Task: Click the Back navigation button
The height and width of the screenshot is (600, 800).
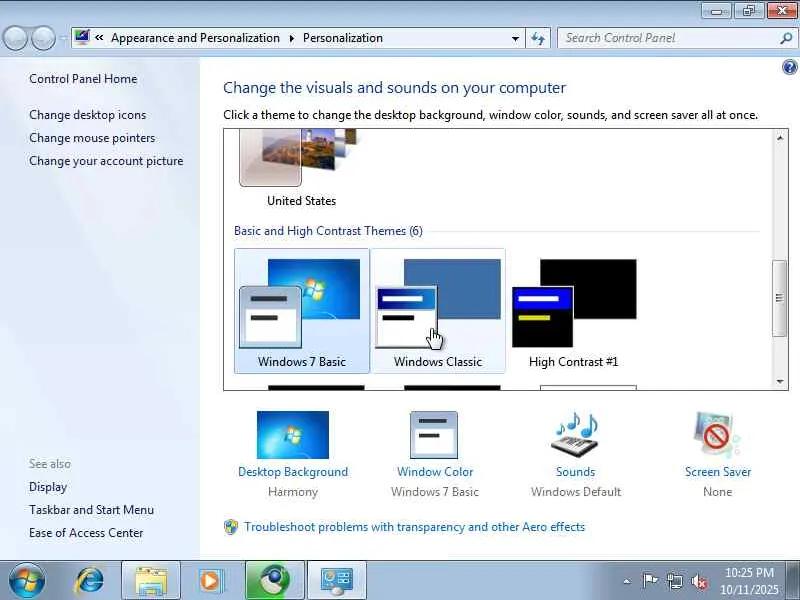Action: tap(15, 38)
